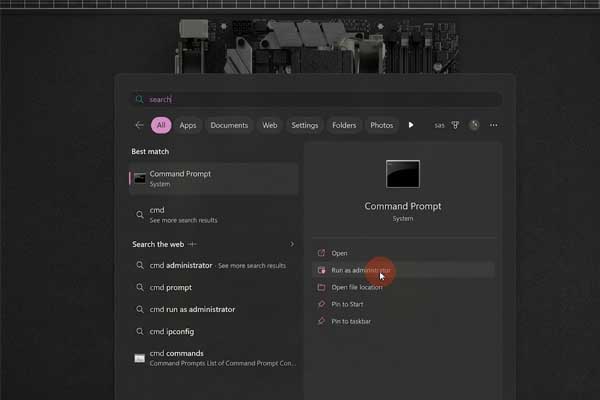Open the user profile avatar
The width and height of the screenshot is (600, 400).
point(474,125)
